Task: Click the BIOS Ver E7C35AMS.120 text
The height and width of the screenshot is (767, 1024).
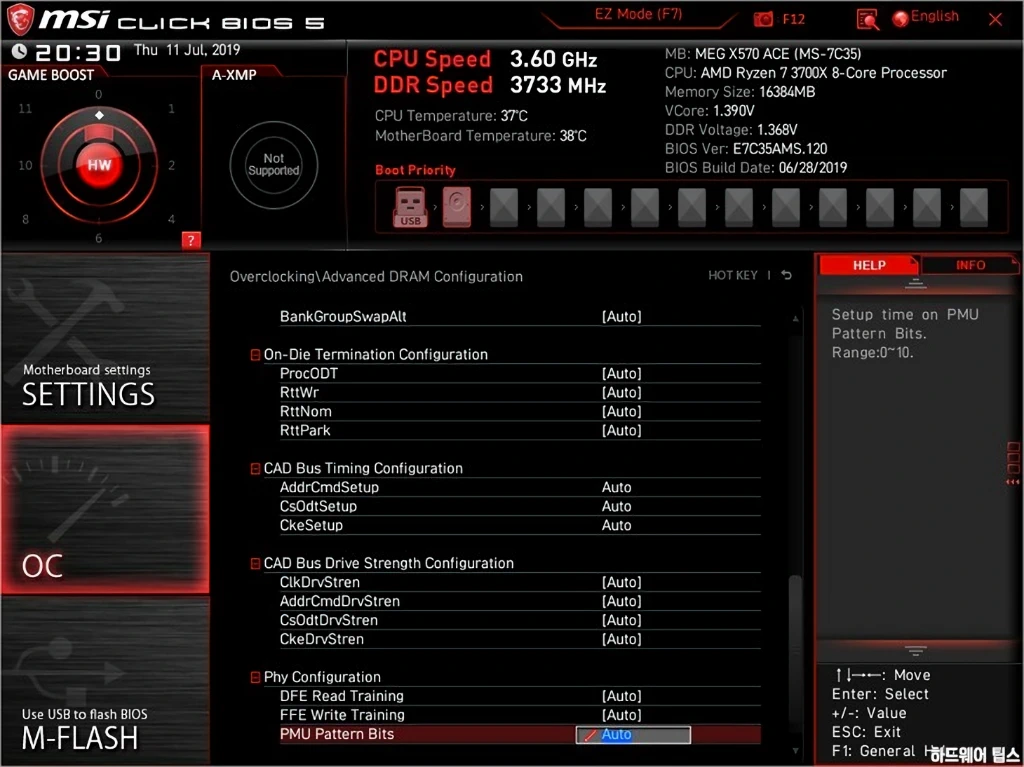Action: tap(746, 148)
